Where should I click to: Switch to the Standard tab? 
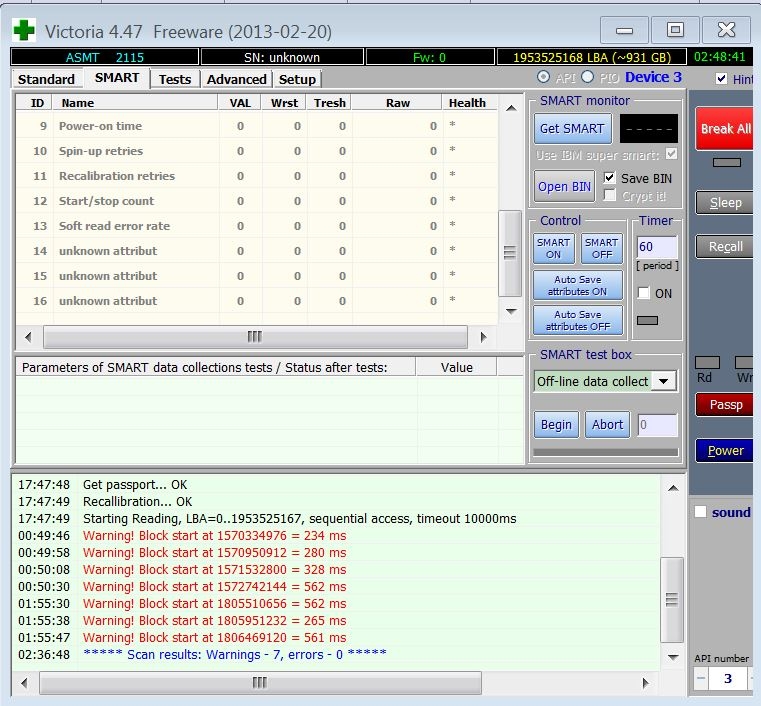[46, 79]
